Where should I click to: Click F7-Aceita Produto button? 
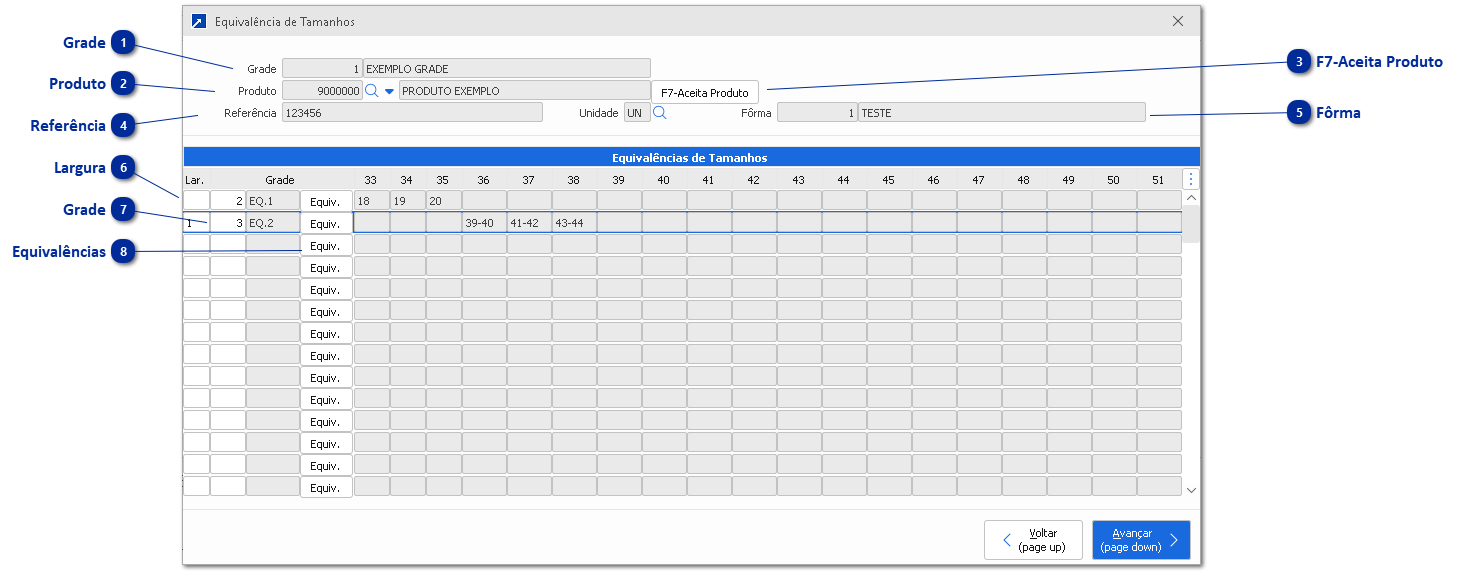tap(705, 92)
